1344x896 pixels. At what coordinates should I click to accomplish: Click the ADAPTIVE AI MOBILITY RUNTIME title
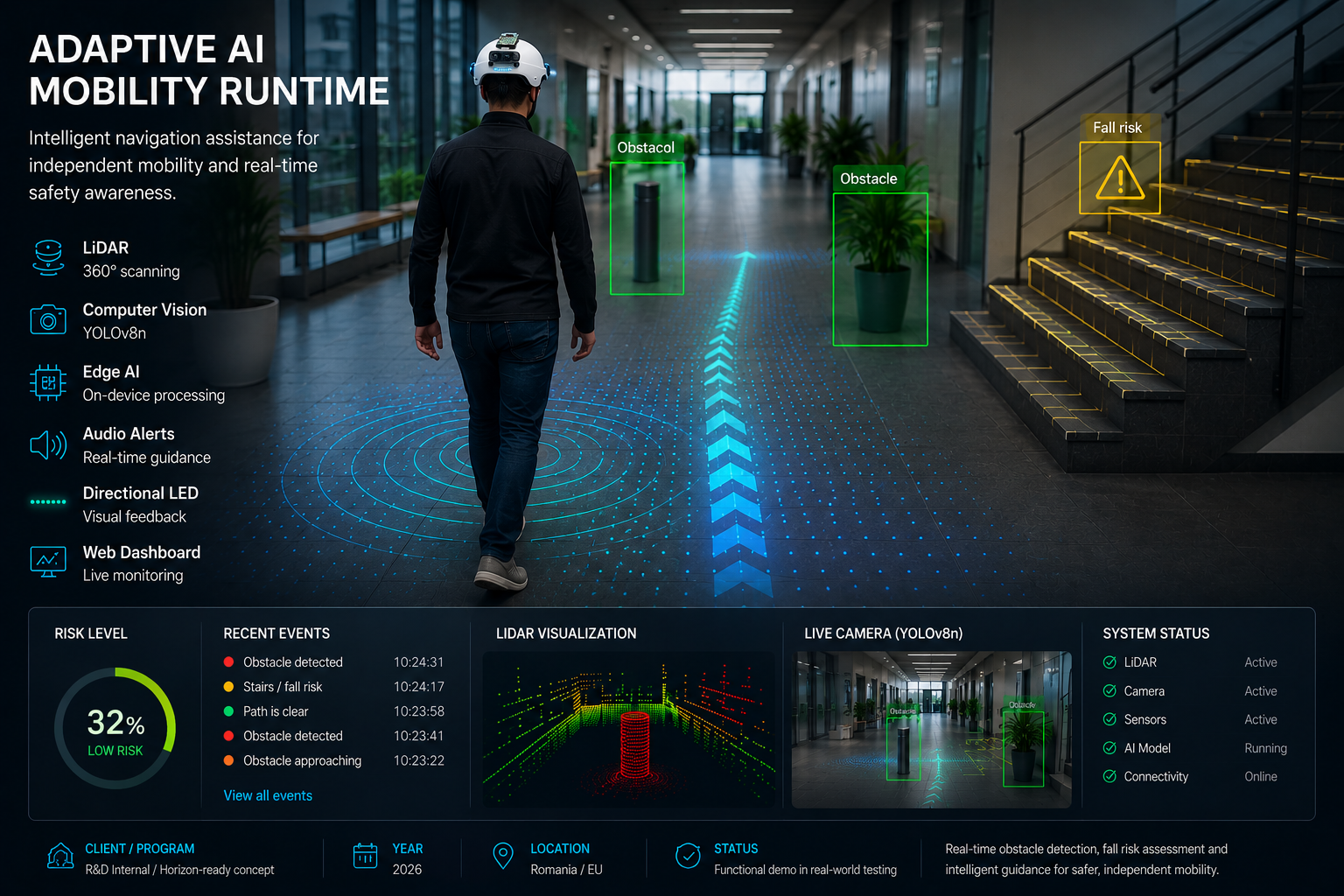[x=209, y=70]
